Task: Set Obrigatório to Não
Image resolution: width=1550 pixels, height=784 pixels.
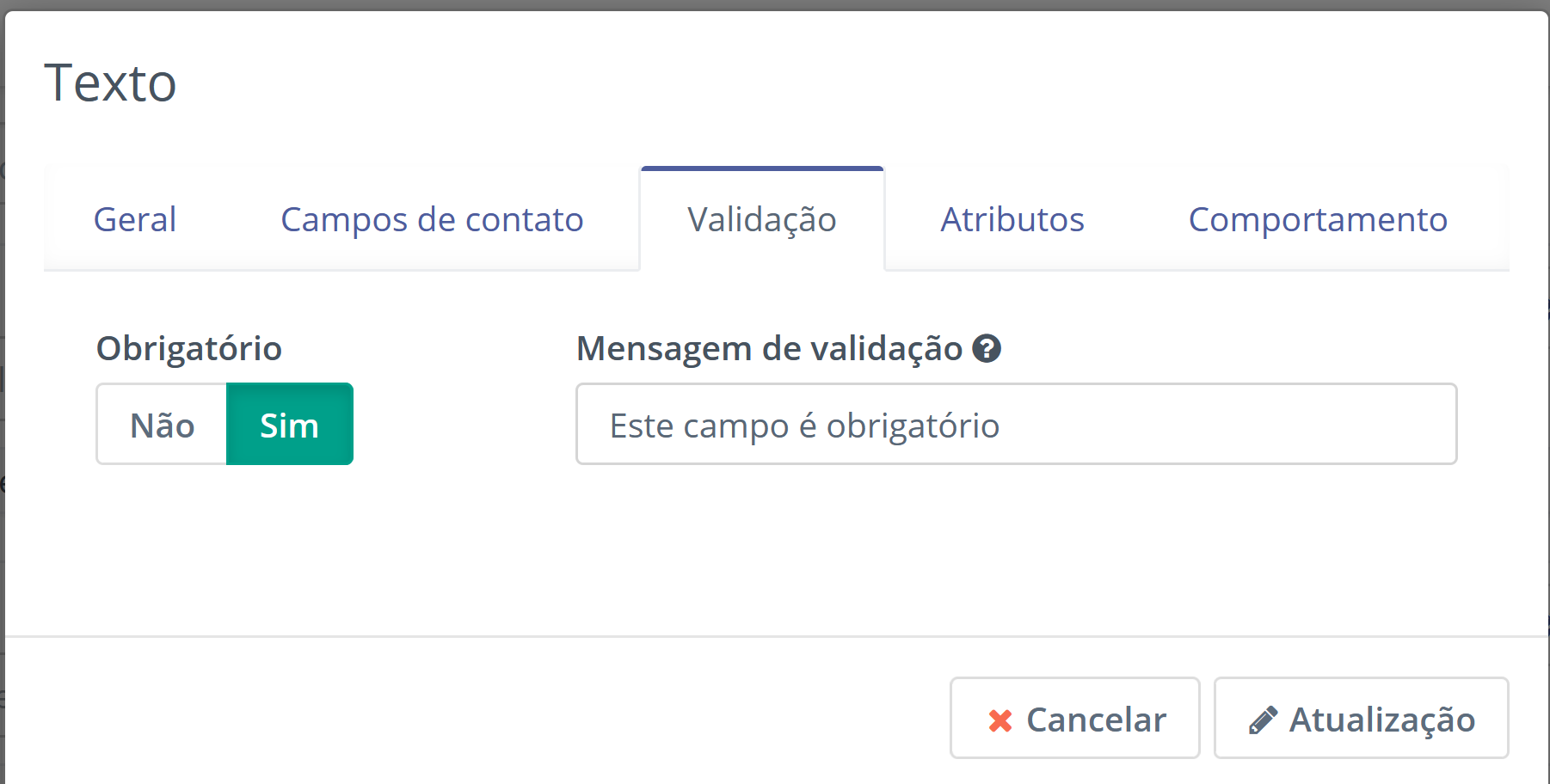Action: 162,425
